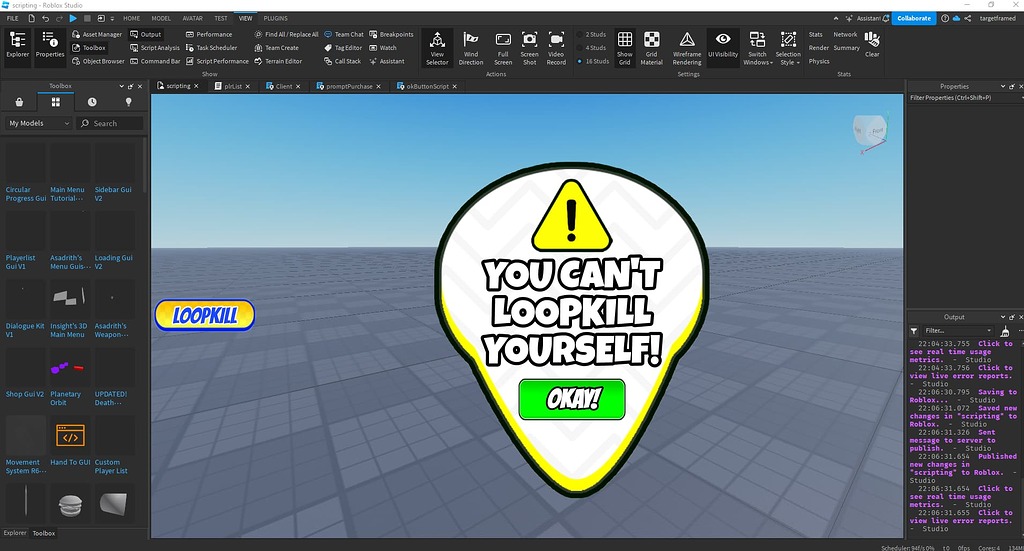Switch to the MODEL ribbon tab
This screenshot has height=551, width=1024.
(x=161, y=18)
